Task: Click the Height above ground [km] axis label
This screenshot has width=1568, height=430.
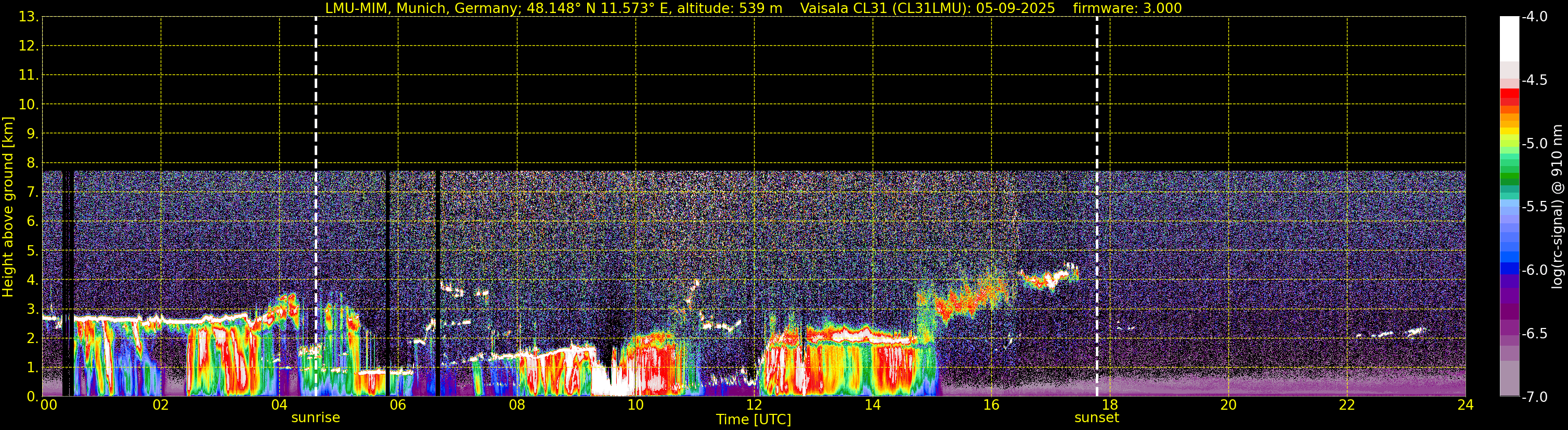Action: pos(8,207)
